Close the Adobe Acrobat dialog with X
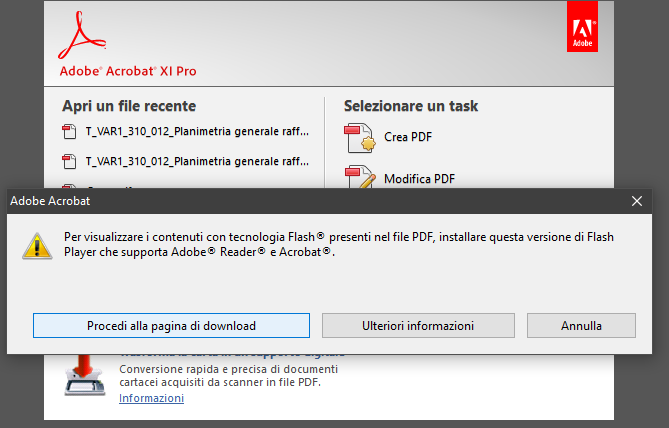669x428 pixels. [x=637, y=201]
